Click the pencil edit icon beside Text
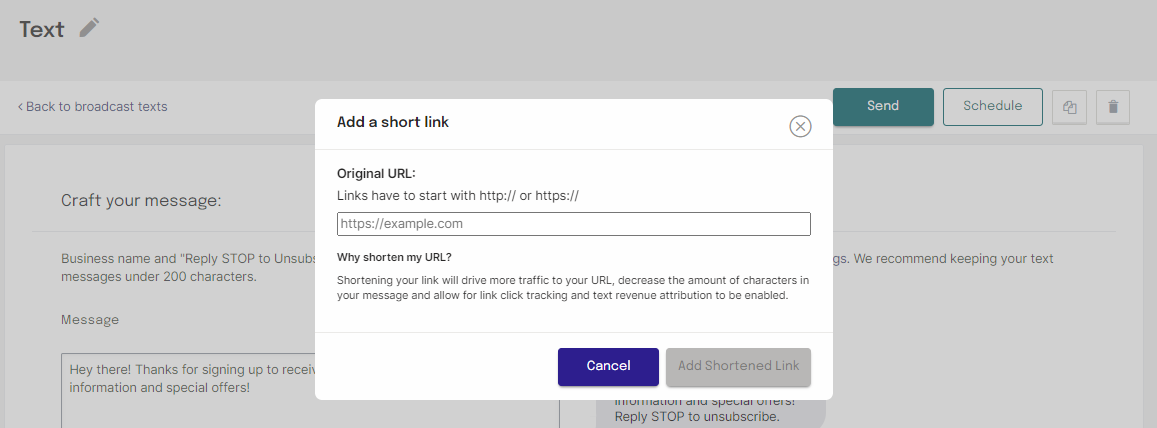Screen dimensions: 1157x428 tap(90, 28)
